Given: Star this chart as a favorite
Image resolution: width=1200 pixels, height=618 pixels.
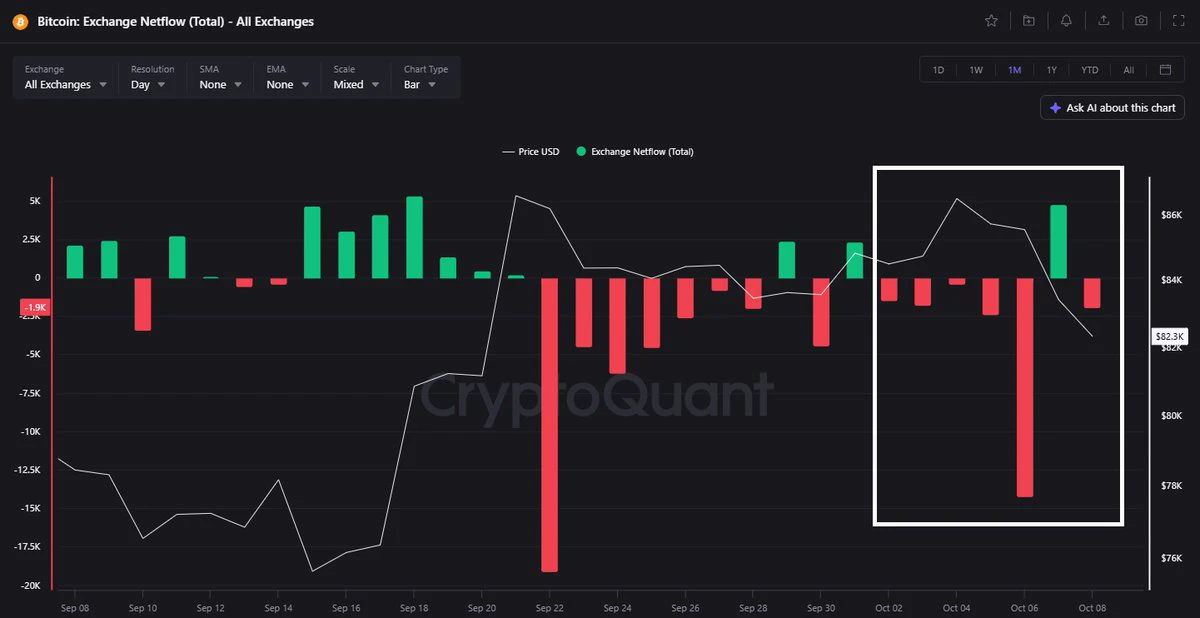Looking at the screenshot, I should [991, 20].
